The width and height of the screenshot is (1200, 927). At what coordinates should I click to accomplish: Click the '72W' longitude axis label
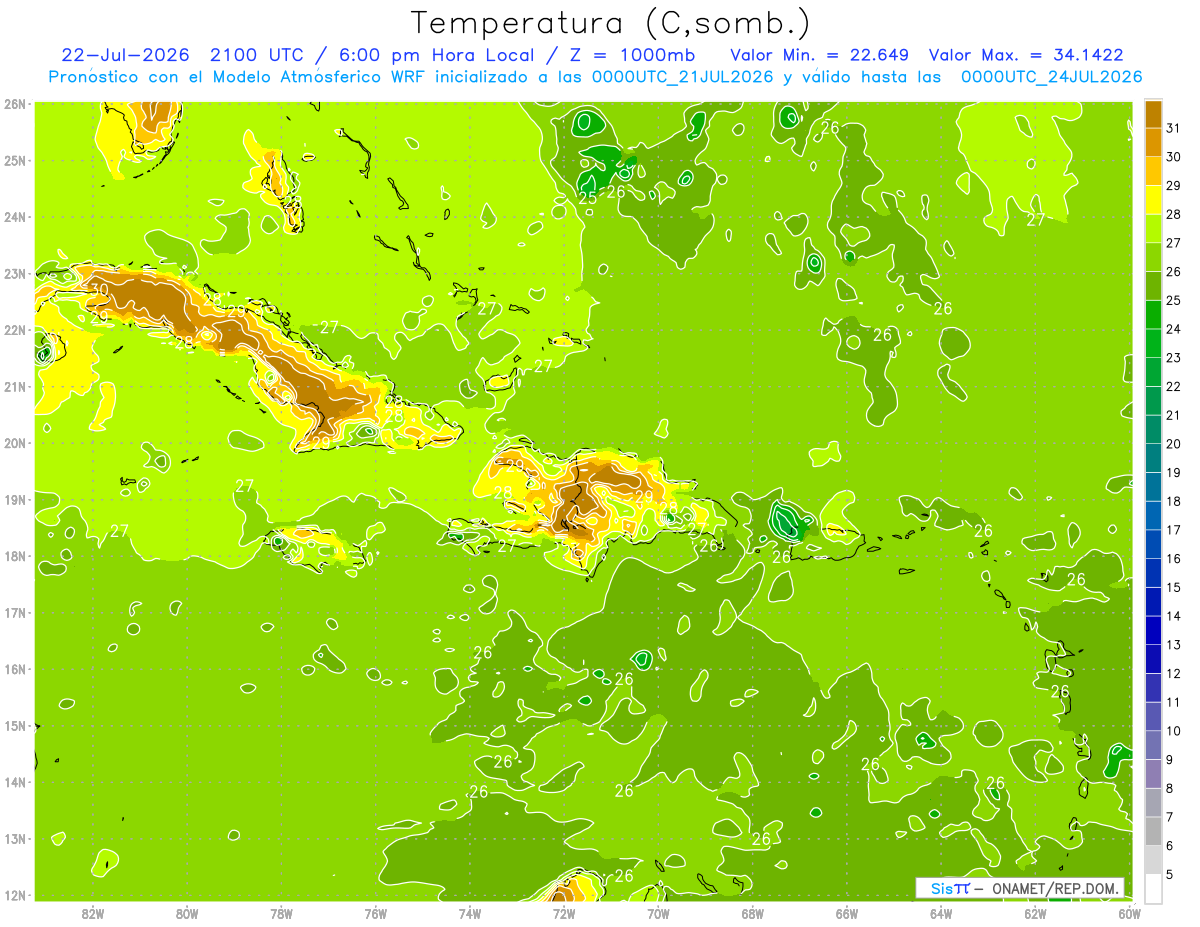click(564, 912)
